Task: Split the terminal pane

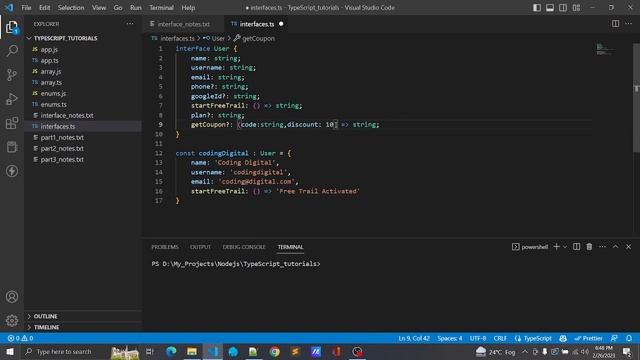Action: click(576, 247)
